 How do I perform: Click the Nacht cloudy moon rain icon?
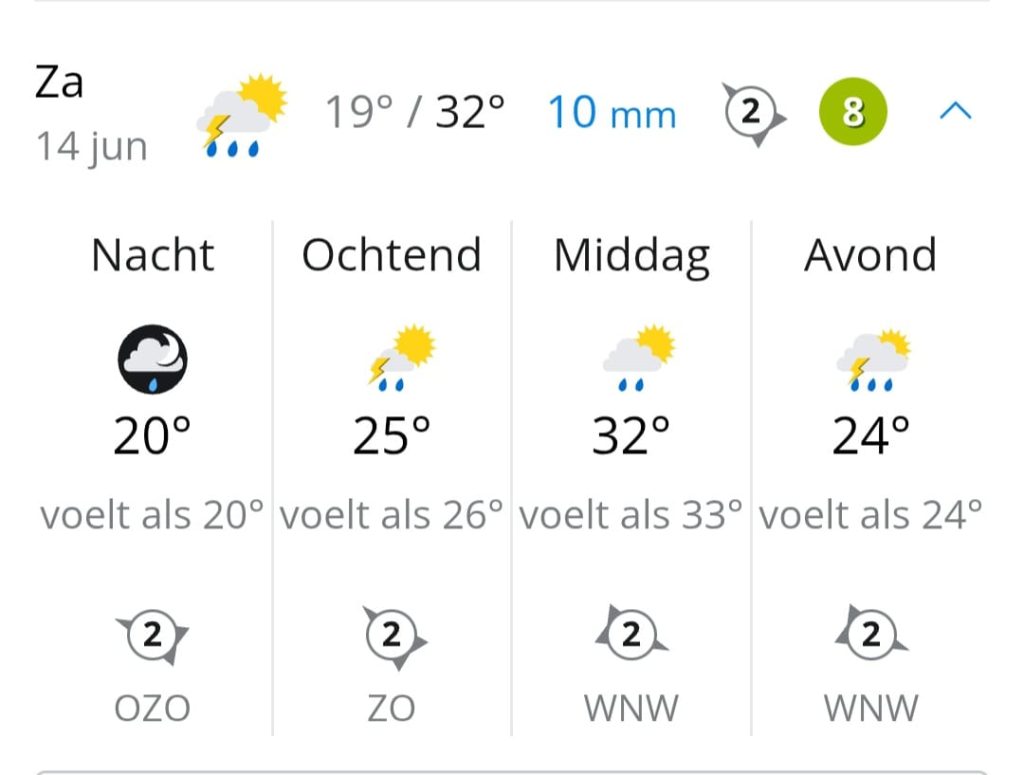click(x=153, y=359)
